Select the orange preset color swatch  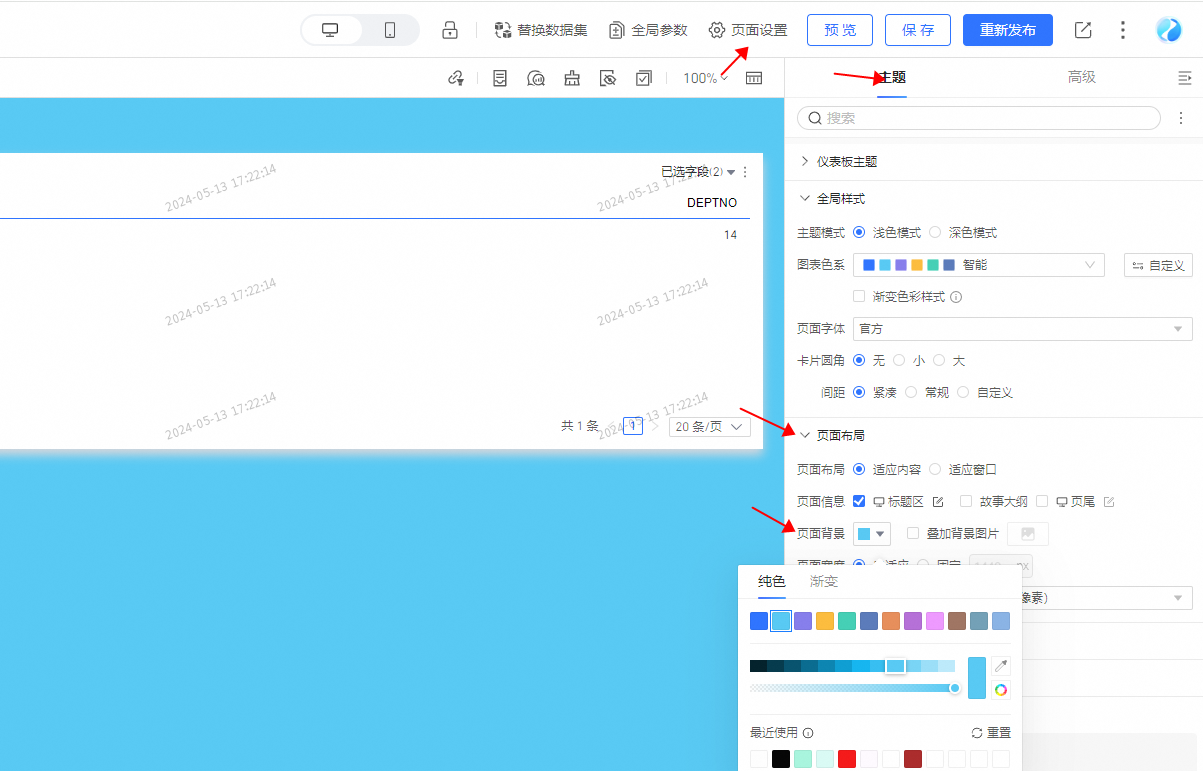(x=891, y=621)
